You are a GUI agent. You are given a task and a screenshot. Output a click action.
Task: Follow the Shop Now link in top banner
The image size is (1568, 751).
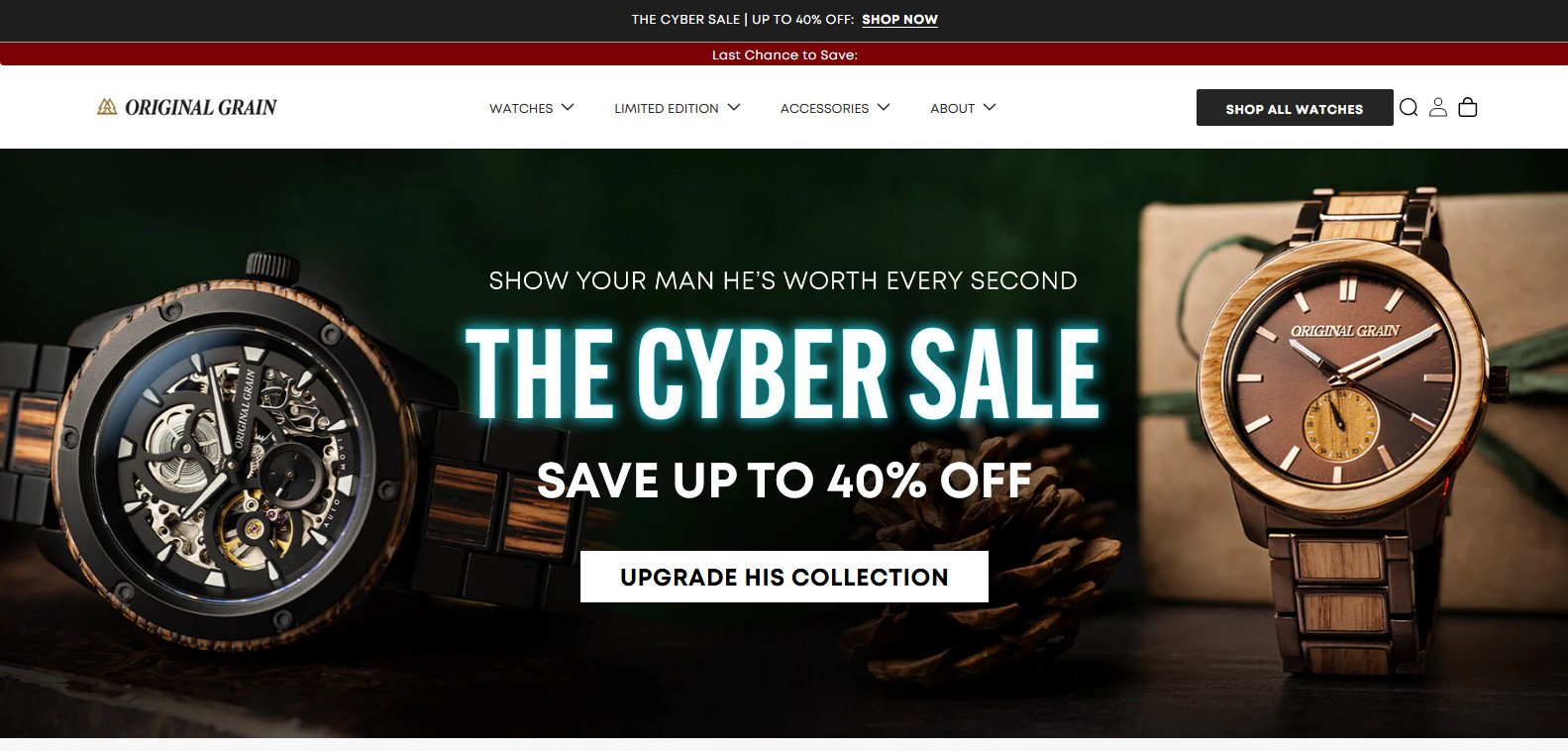899,20
